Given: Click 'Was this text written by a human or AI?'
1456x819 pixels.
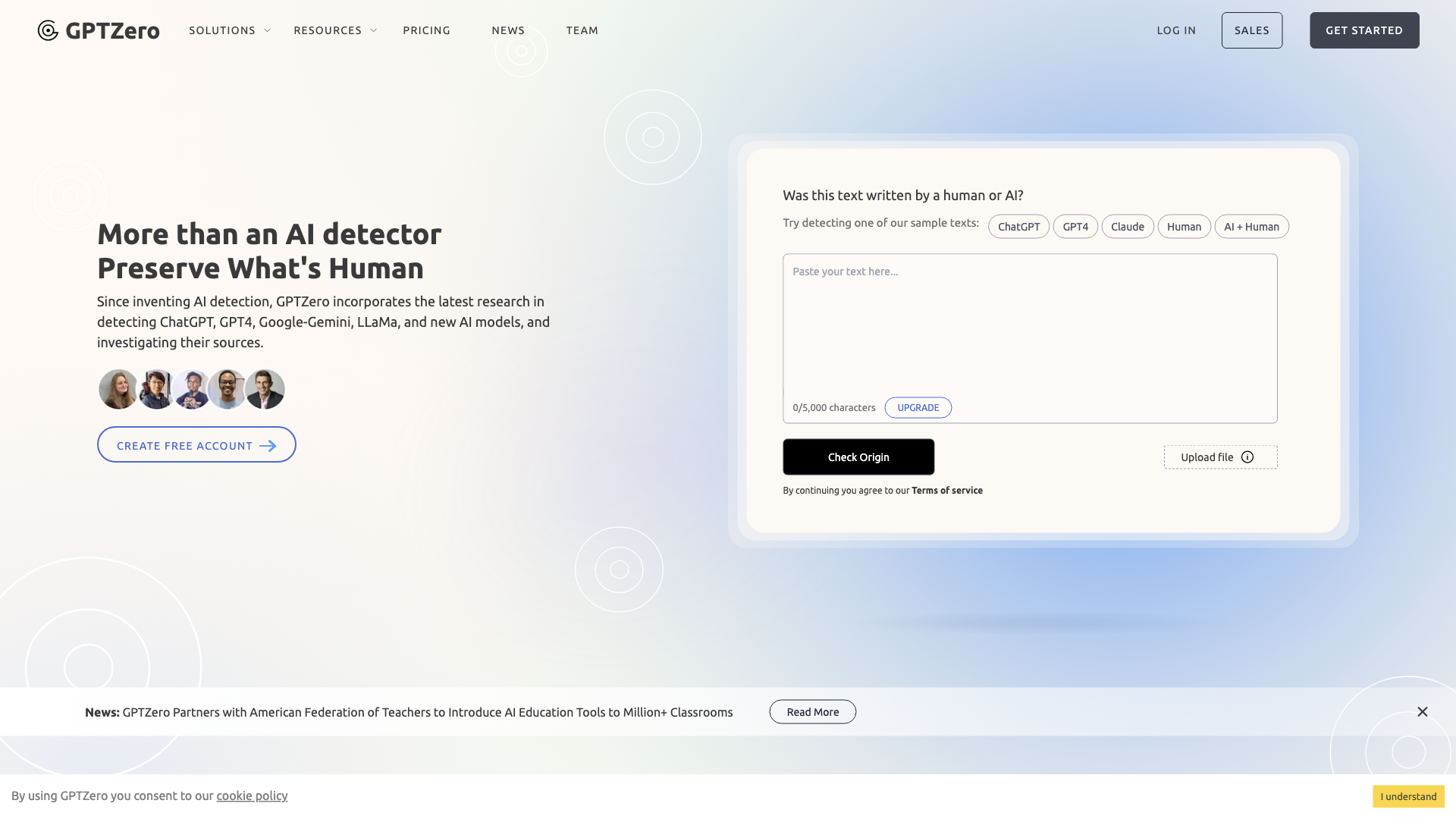Looking at the screenshot, I should (x=903, y=196).
